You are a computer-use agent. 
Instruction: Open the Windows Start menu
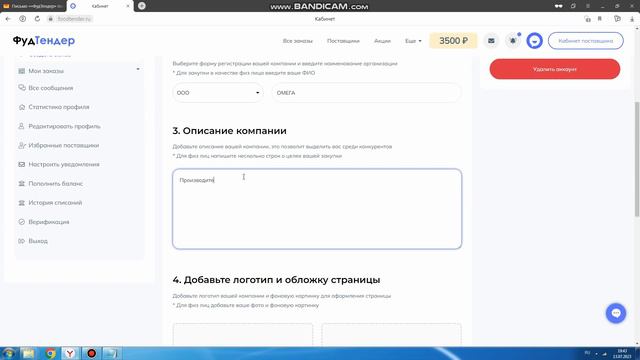click(9, 353)
